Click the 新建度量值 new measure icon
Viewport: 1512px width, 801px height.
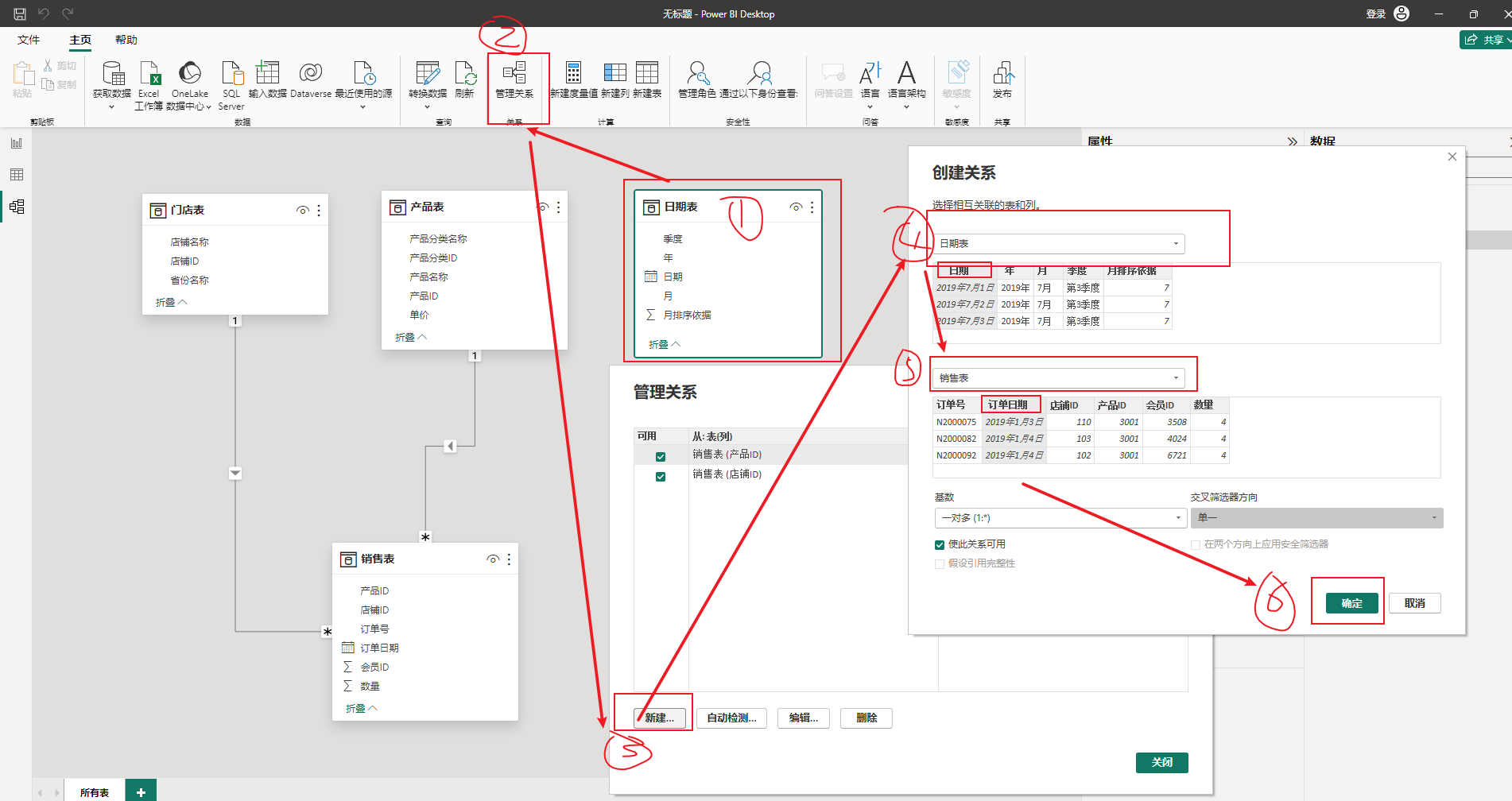[x=574, y=79]
